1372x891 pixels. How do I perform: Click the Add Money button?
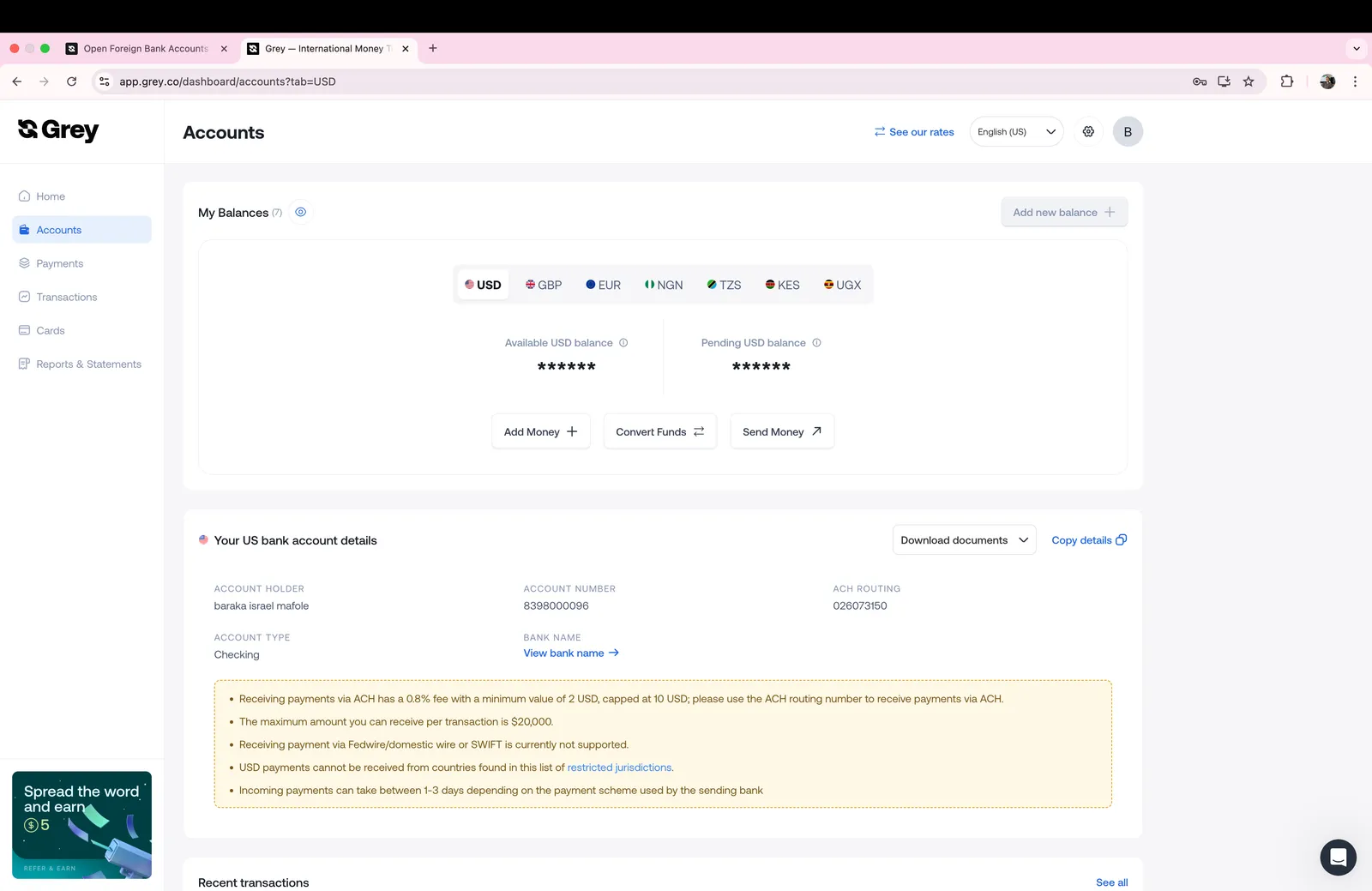[541, 431]
